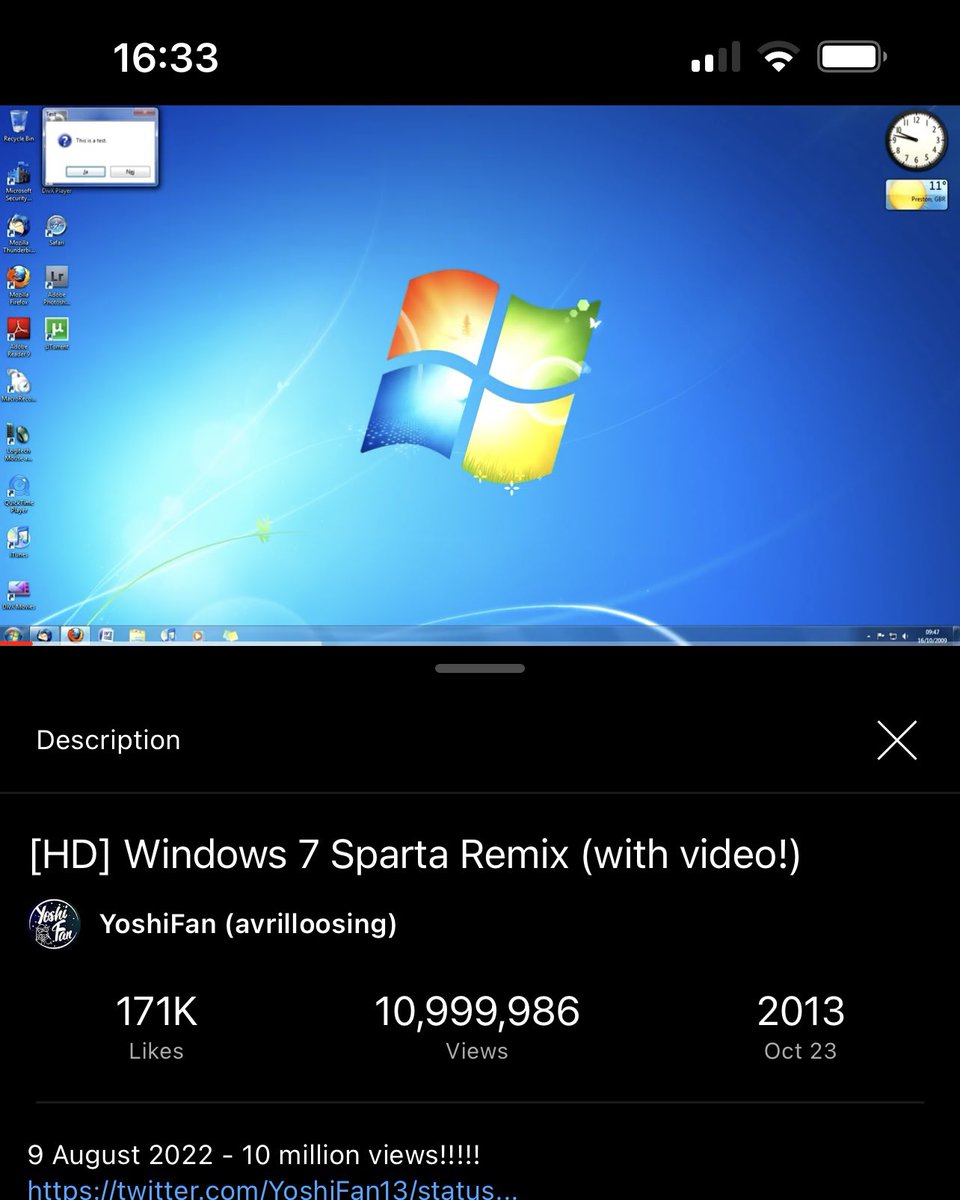Click the Word icon in Windows taskbar
The image size is (960, 1200).
pos(106,635)
